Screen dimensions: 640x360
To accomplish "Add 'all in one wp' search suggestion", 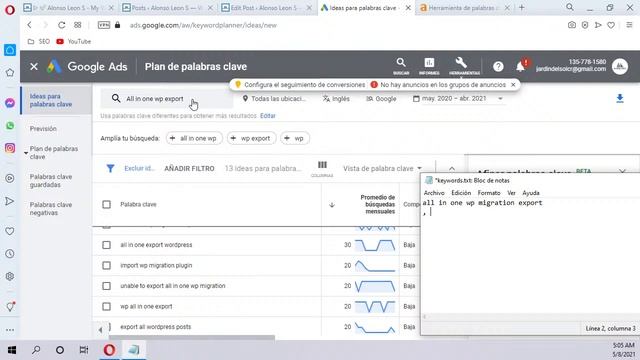I will (x=194, y=138).
